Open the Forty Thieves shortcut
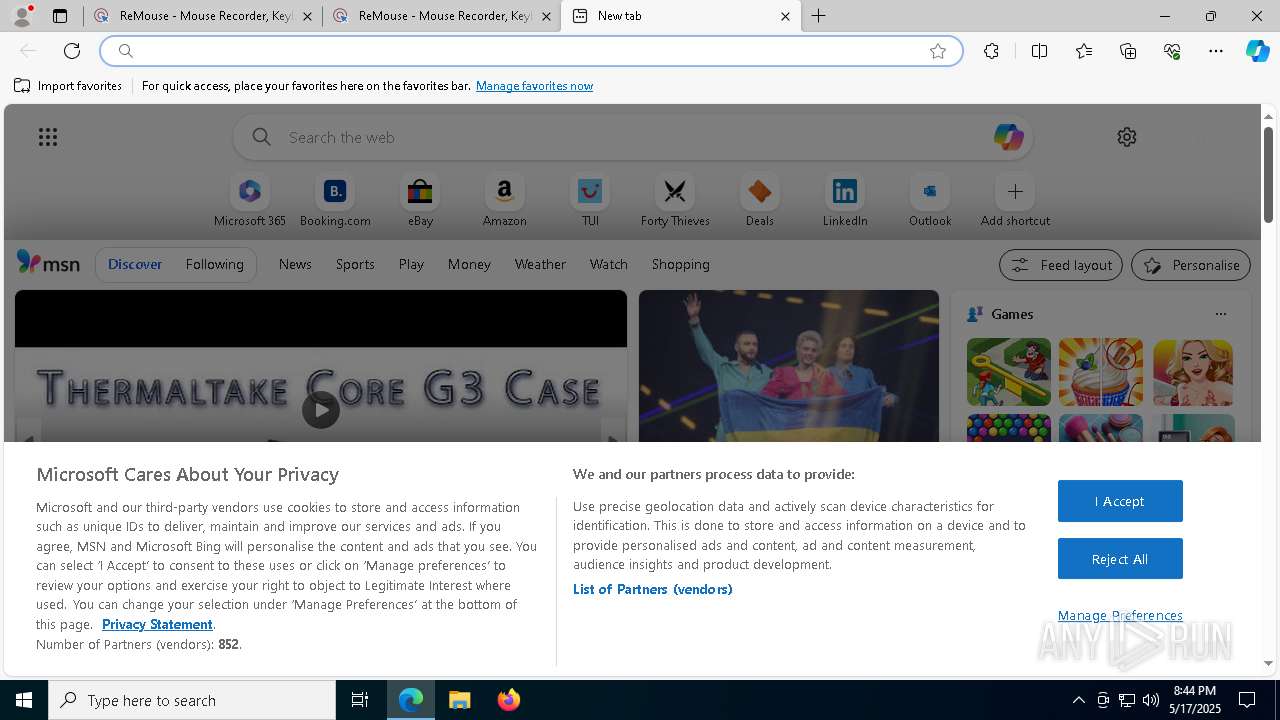 [675, 201]
